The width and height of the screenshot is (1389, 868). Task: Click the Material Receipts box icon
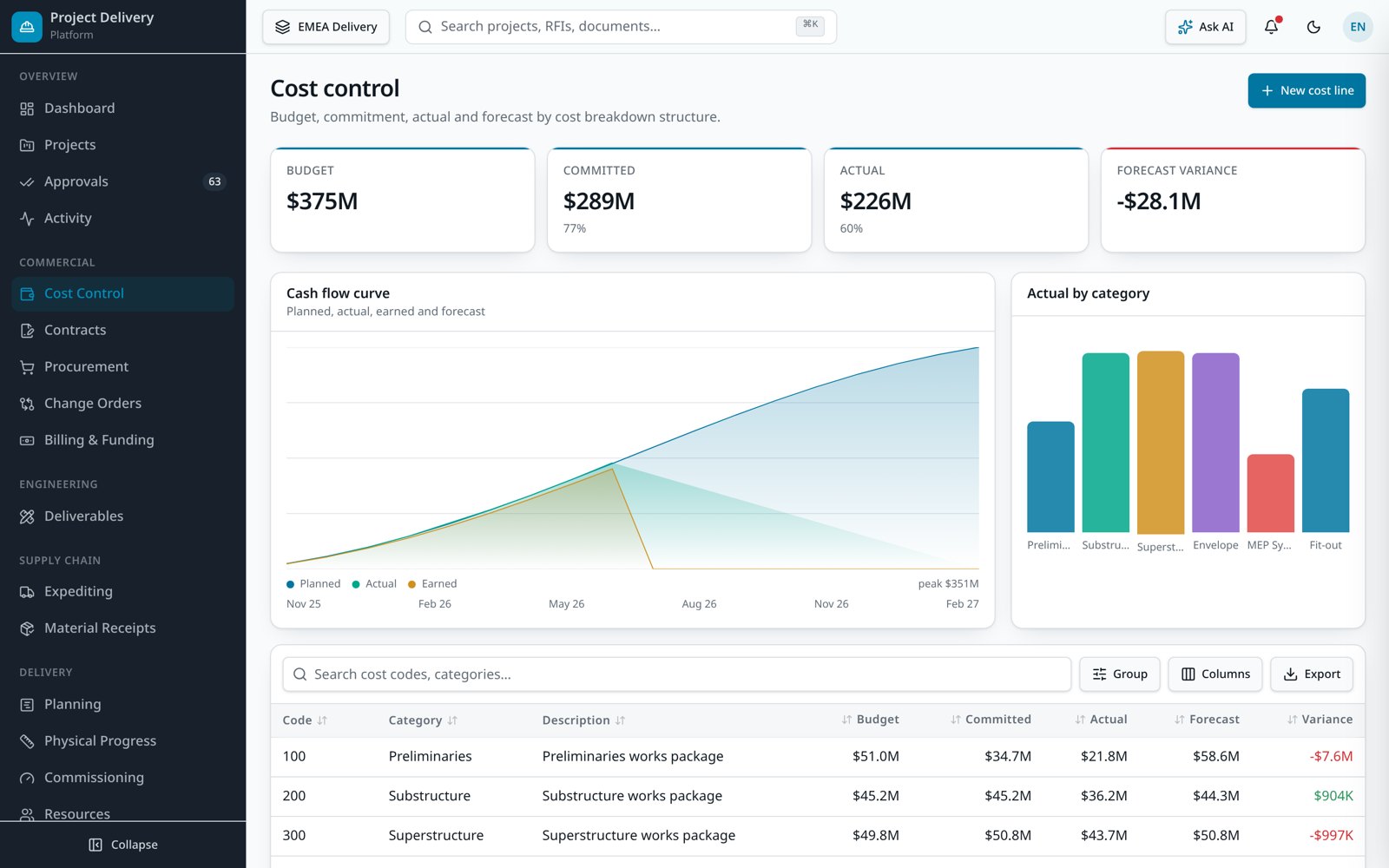[x=27, y=628]
